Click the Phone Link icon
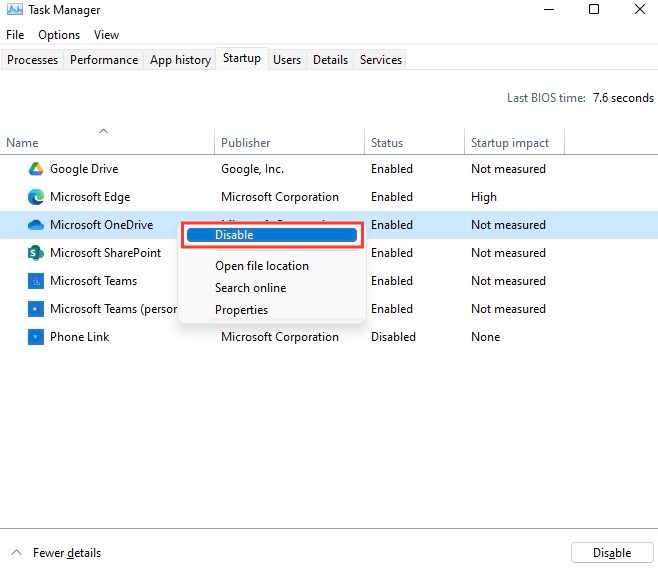658x572 pixels. [36, 337]
